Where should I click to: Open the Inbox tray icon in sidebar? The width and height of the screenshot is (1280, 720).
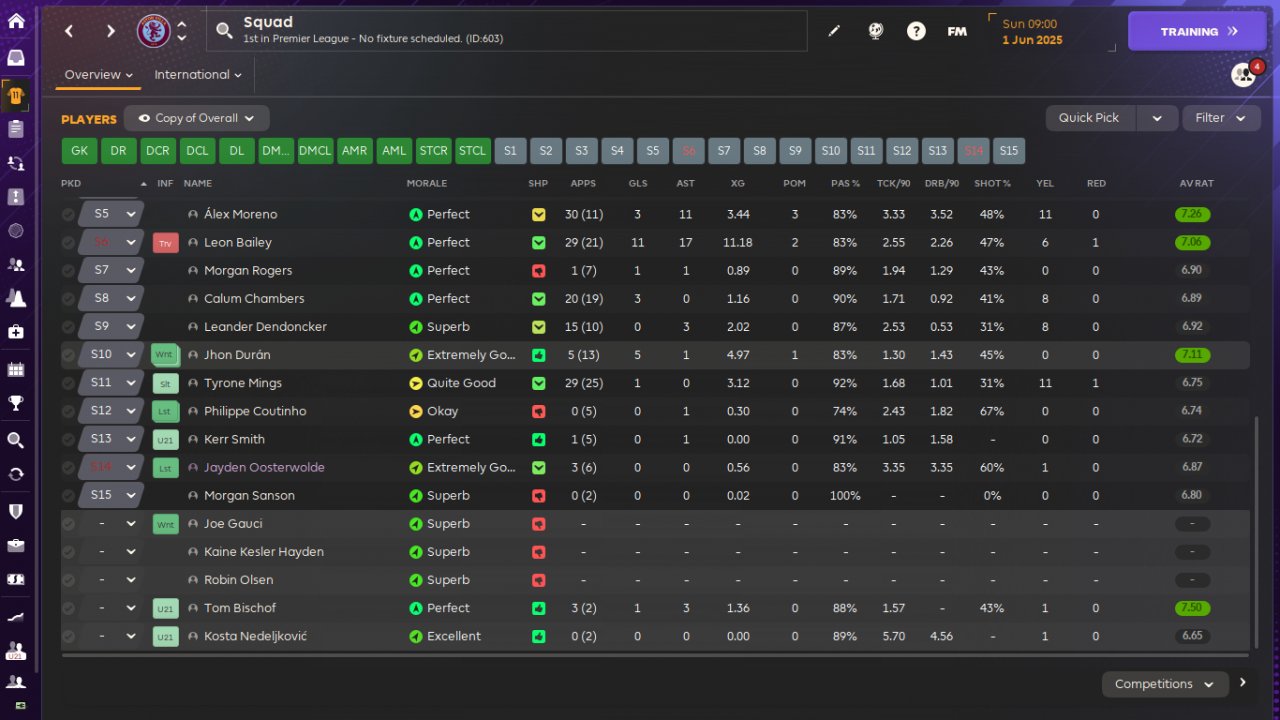coord(16,57)
